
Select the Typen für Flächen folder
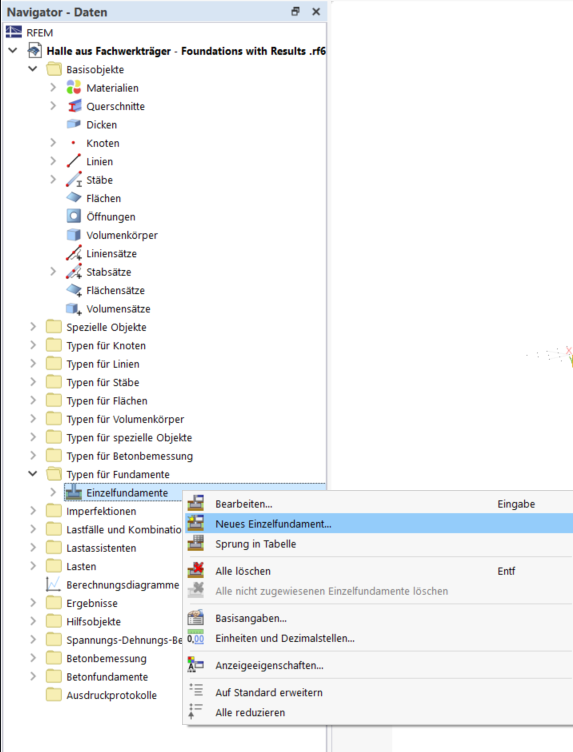[x=107, y=400]
